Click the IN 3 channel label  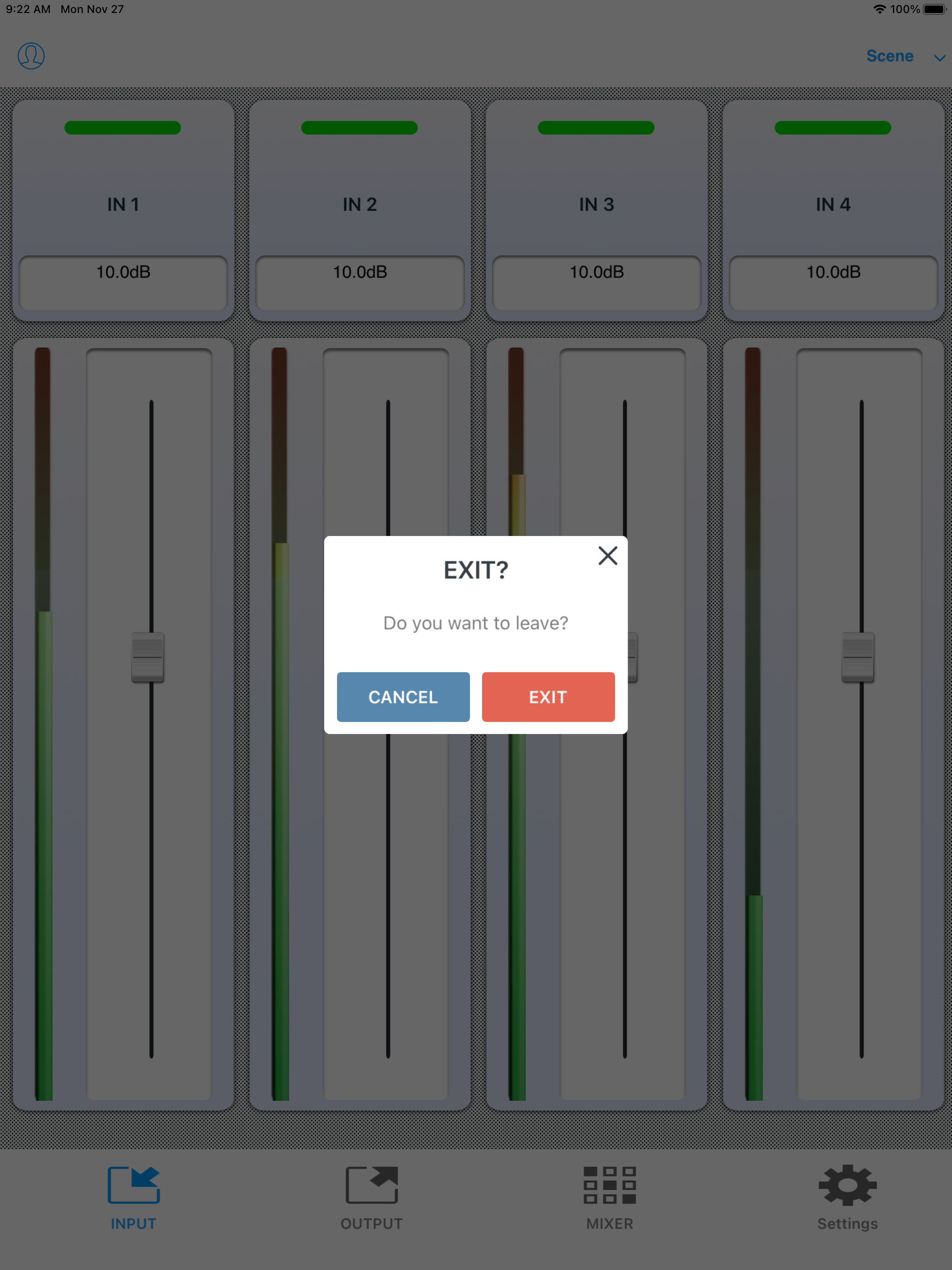point(596,205)
